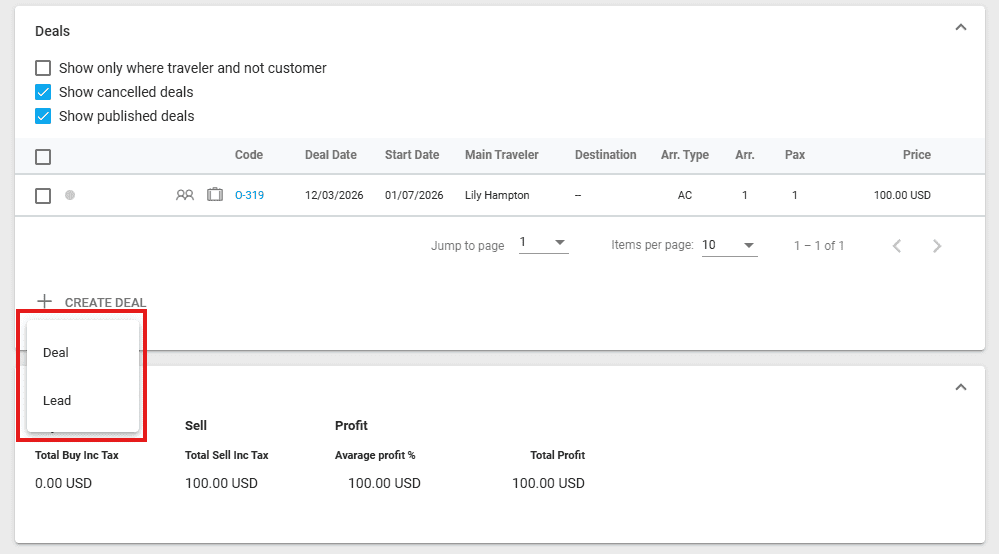The width and height of the screenshot is (999, 554).
Task: Tick the select-all checkbox in table header
Action: click(x=43, y=156)
